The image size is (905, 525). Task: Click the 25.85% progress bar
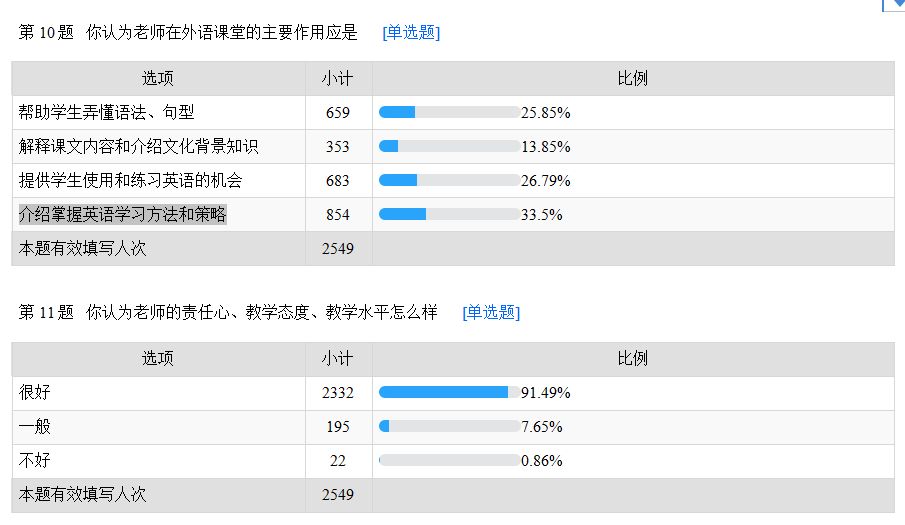[449, 112]
